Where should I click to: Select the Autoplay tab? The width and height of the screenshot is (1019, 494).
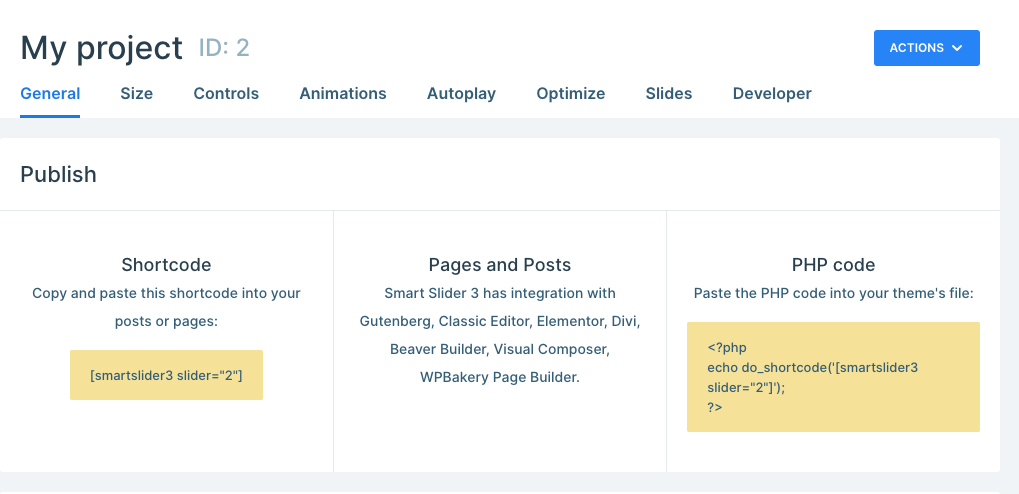point(461,94)
